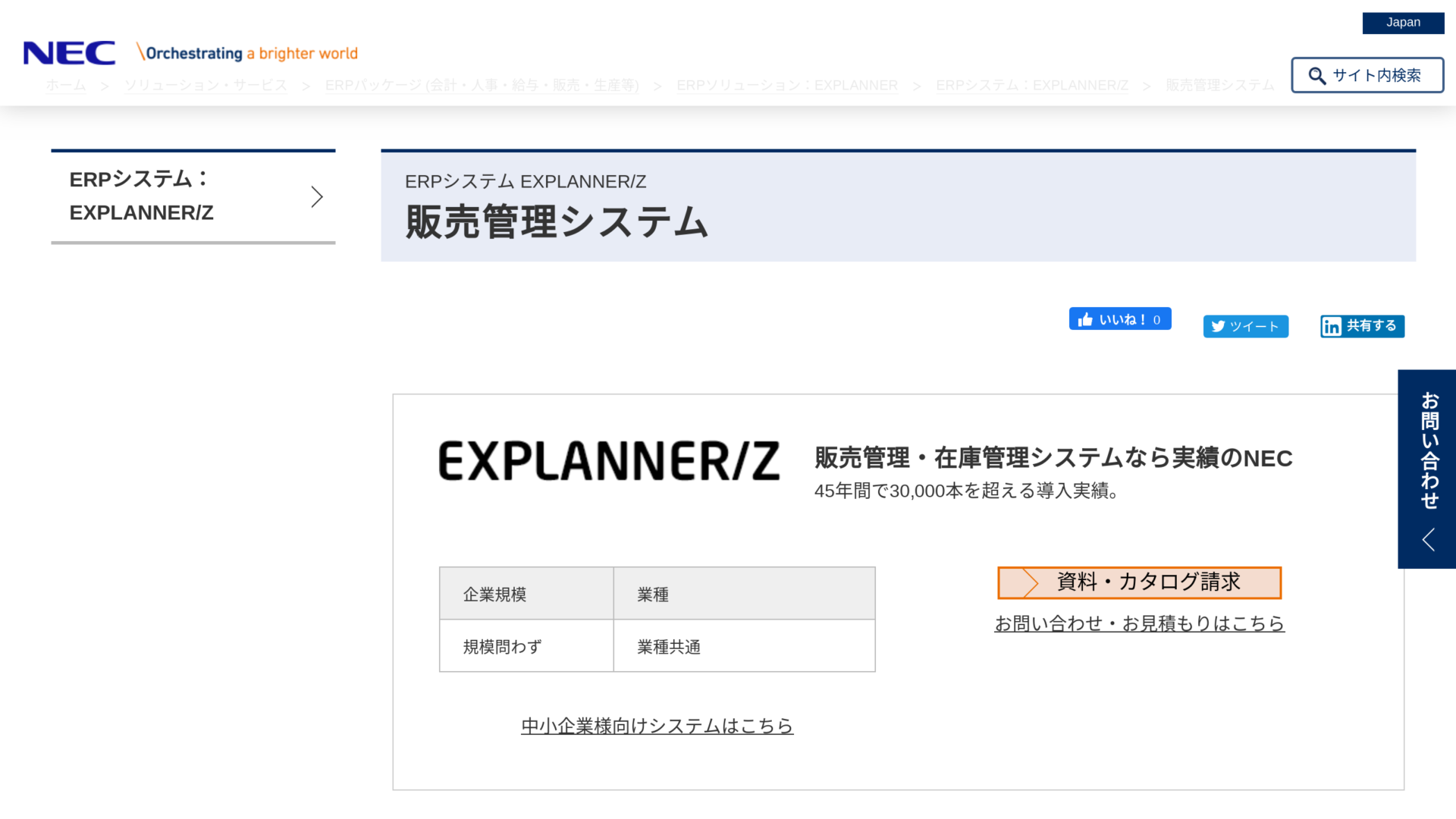
Task: Open the 中小企業様向けシステムはこちら link
Action: 657,725
